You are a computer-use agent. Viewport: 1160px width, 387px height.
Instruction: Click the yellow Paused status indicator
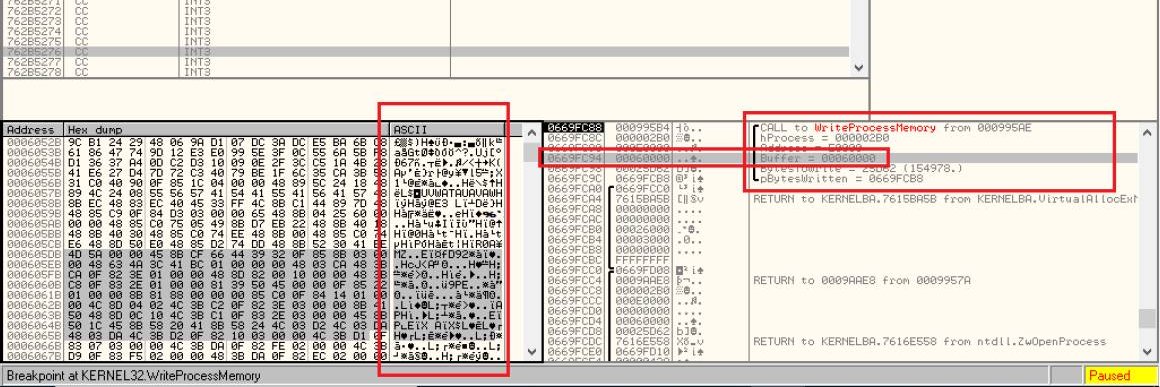(1120, 376)
